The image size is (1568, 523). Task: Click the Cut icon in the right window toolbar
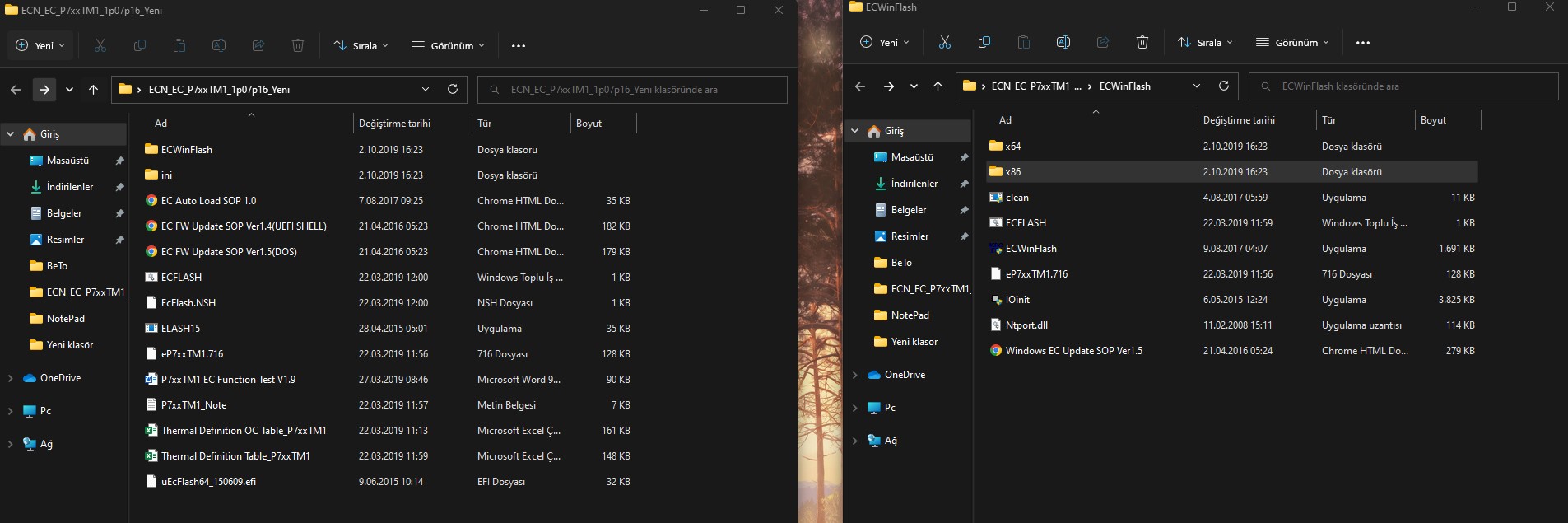(x=944, y=43)
